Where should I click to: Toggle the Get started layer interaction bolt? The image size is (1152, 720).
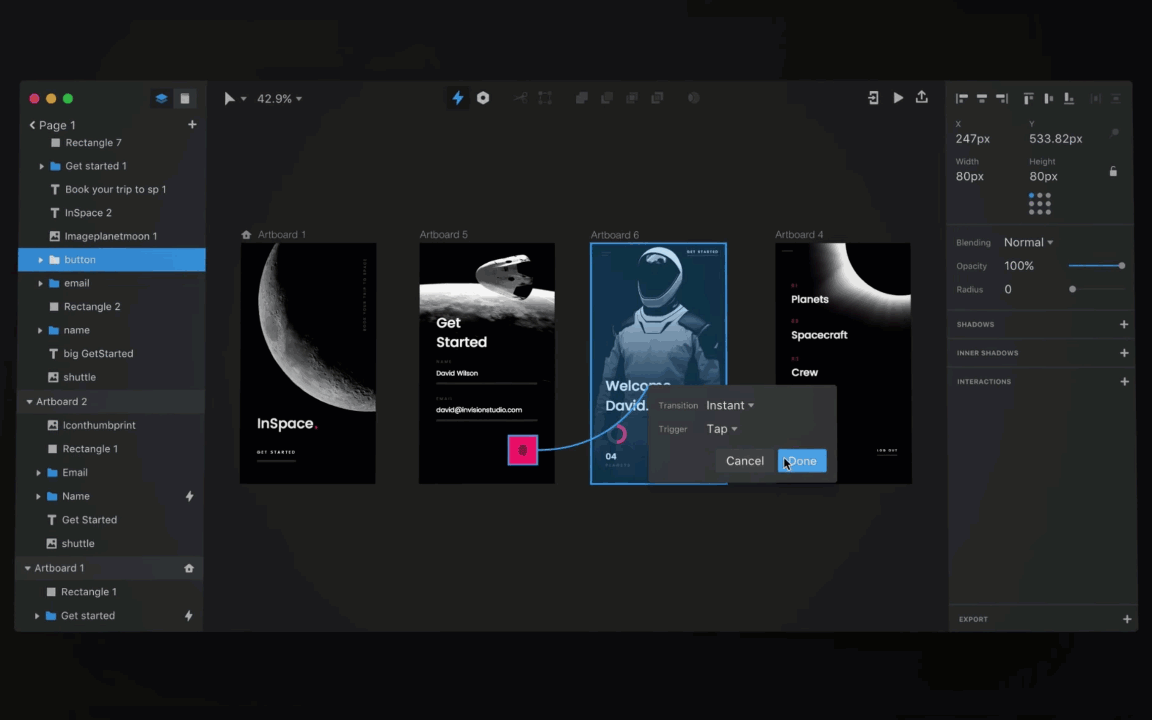pyautogui.click(x=188, y=616)
